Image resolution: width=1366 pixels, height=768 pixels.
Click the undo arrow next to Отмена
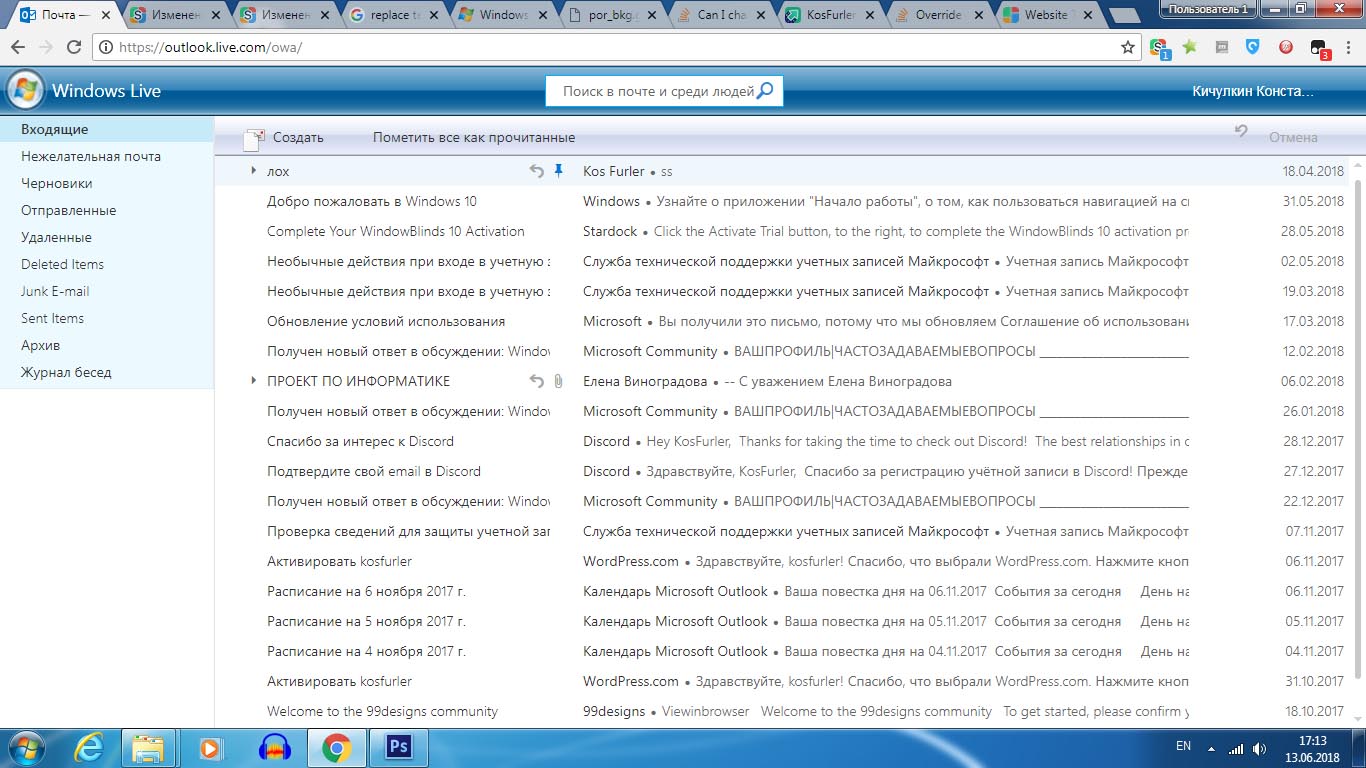pyautogui.click(x=1240, y=132)
